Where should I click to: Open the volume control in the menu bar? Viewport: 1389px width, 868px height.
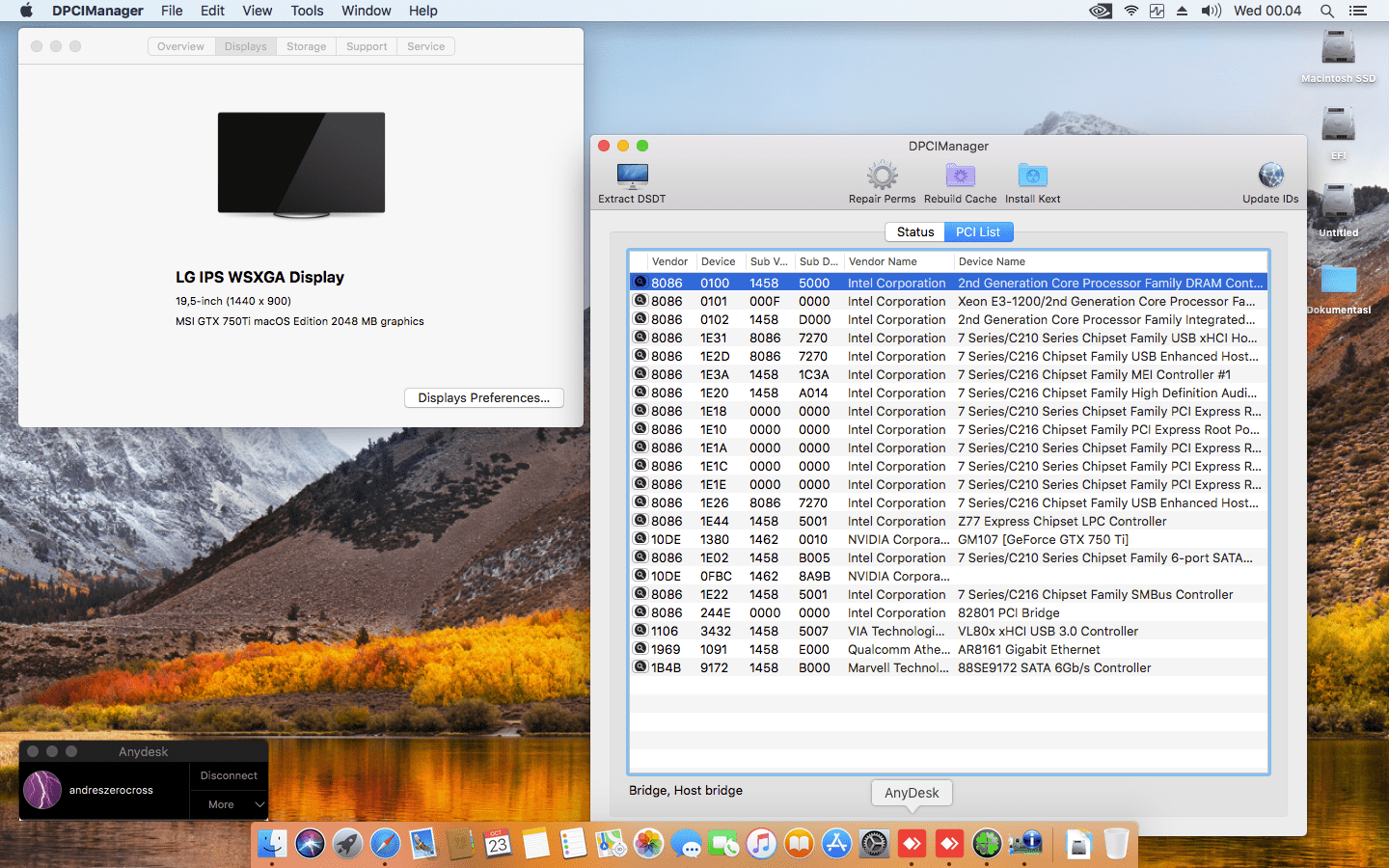[1211, 11]
